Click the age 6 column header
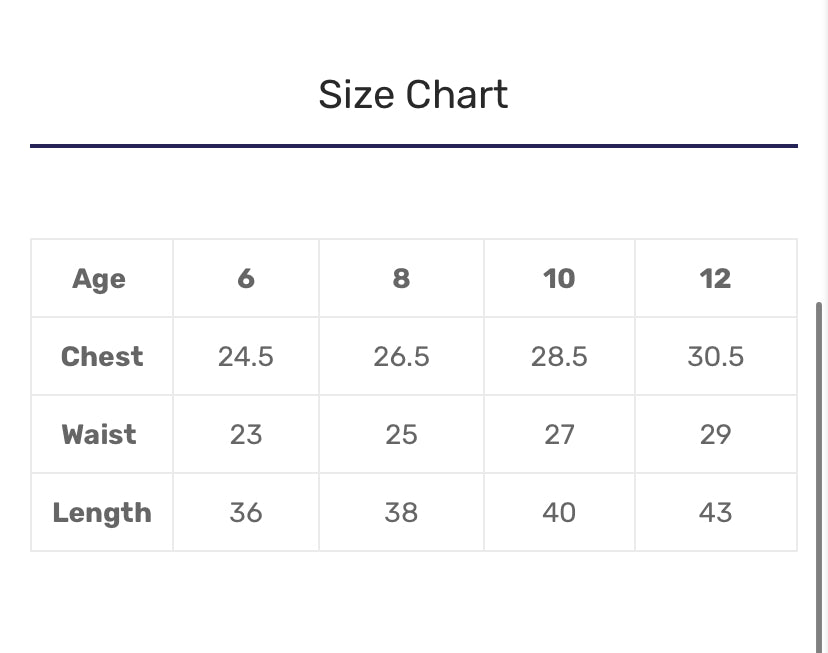Screen dimensions: 828x653 246,279
